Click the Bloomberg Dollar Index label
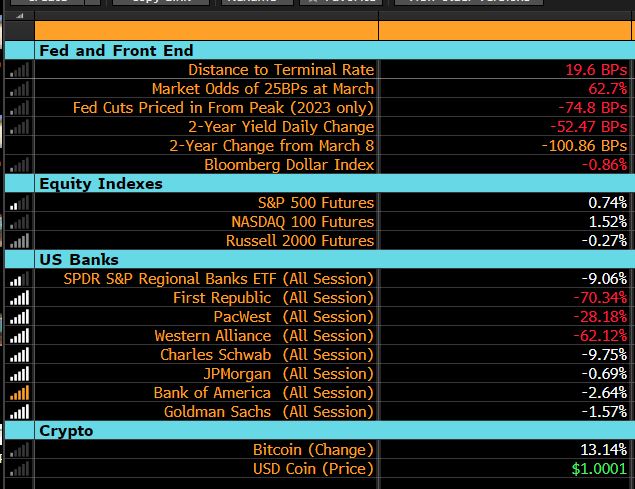Image resolution: width=635 pixels, height=489 pixels. [x=289, y=165]
